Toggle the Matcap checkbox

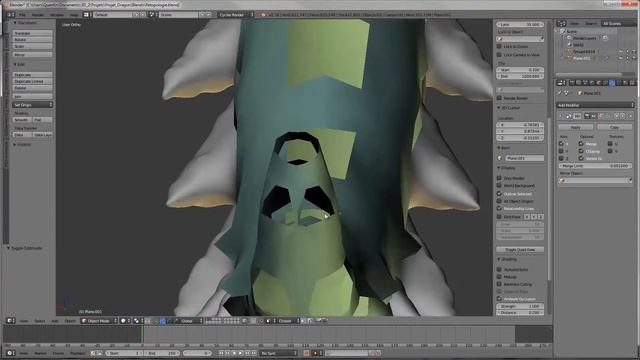point(499,277)
